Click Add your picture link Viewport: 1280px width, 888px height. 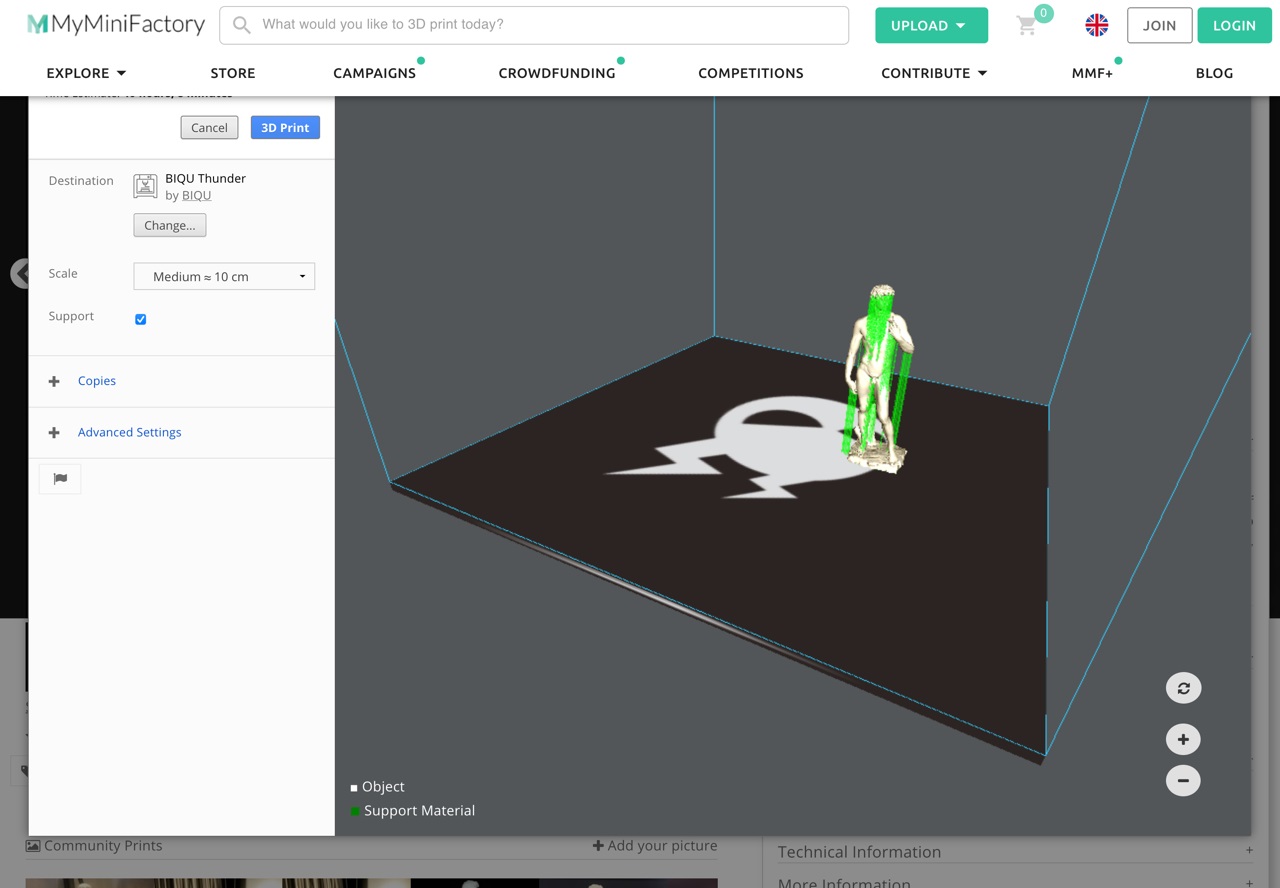(655, 846)
